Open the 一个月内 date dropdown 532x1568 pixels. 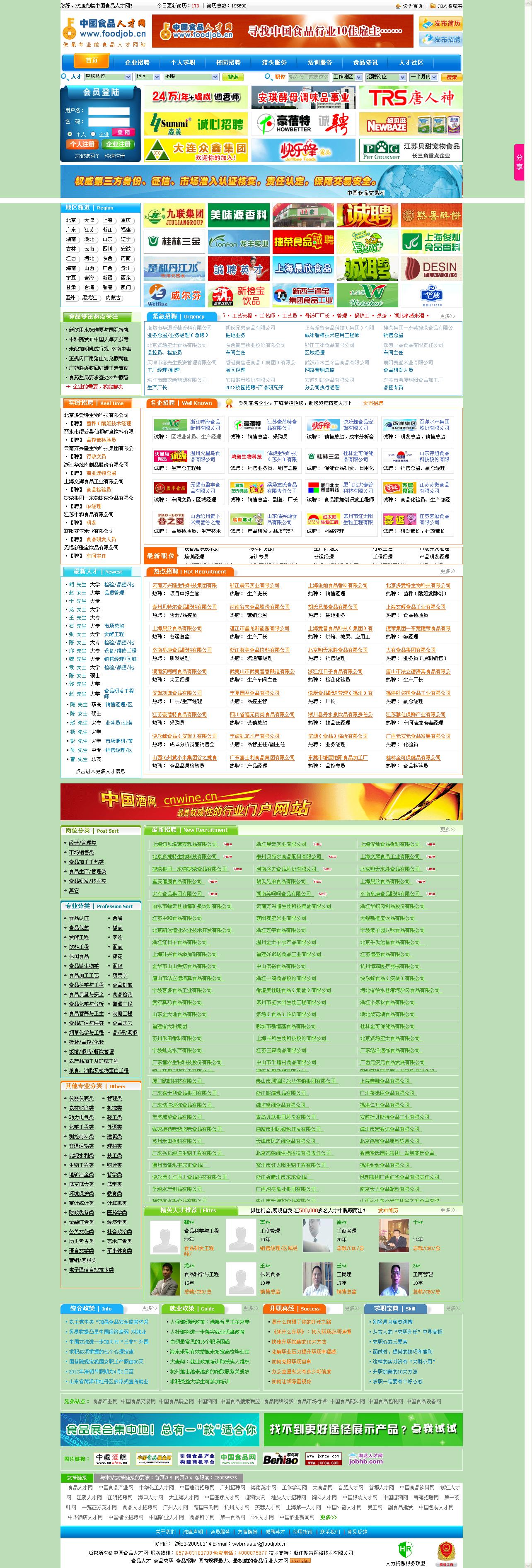tap(423, 77)
